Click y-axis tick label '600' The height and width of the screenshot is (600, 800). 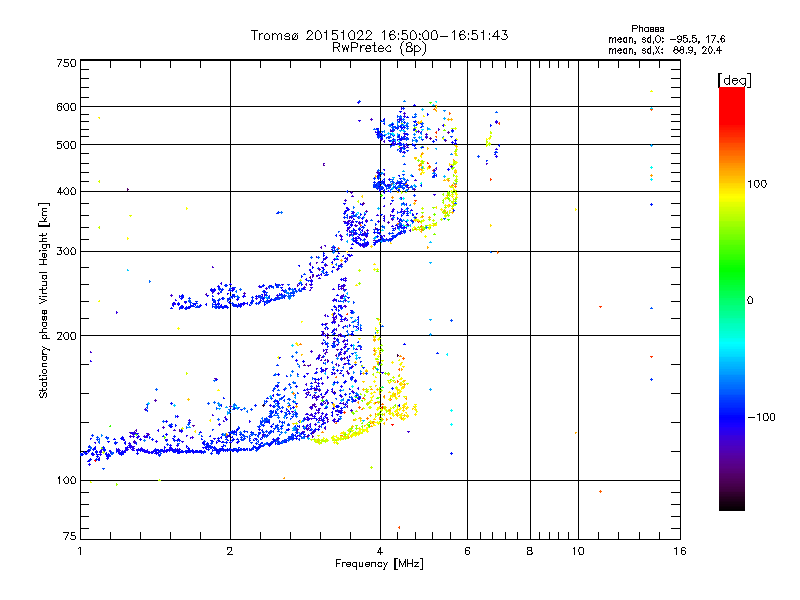66,107
